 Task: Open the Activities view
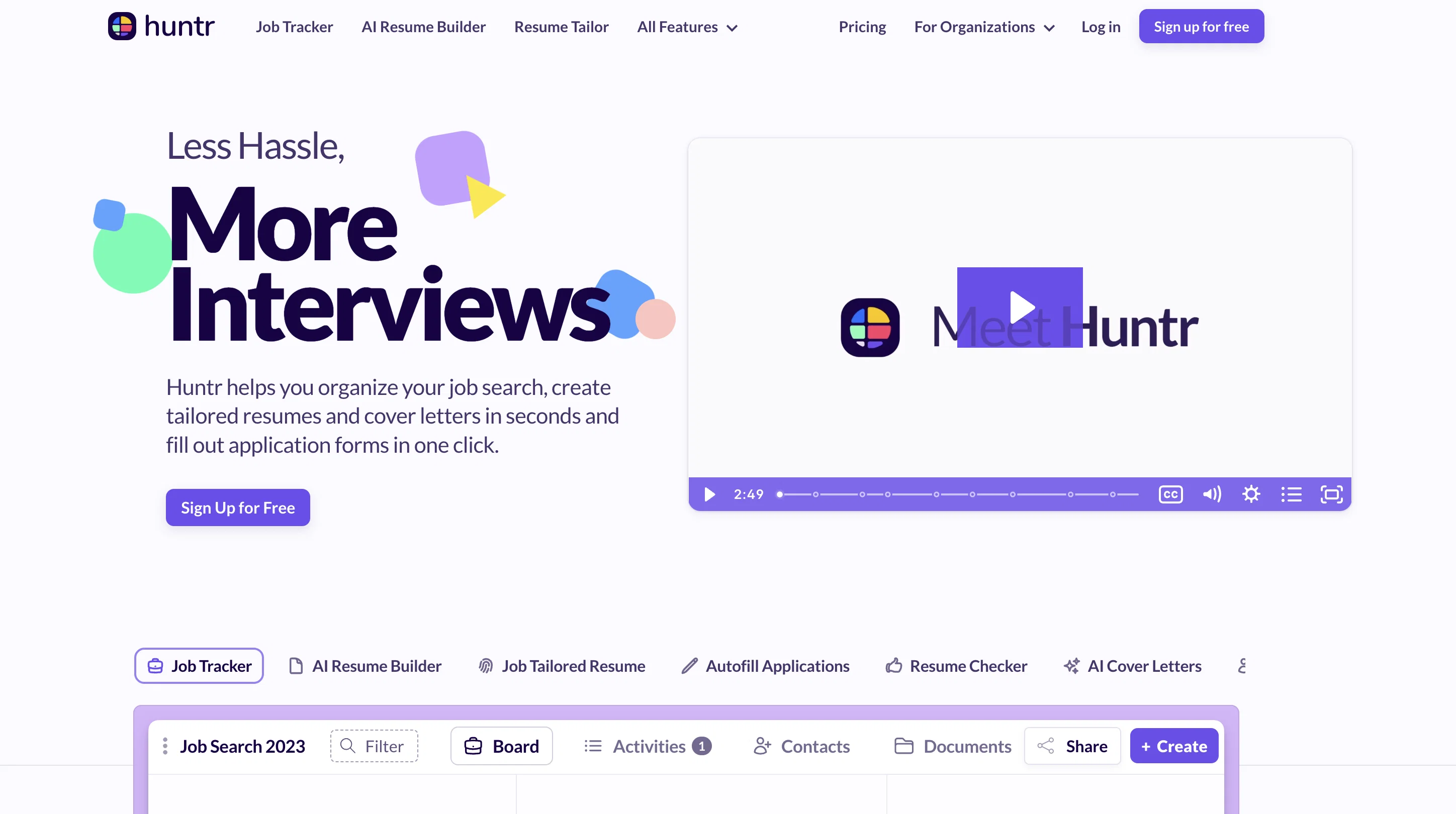(x=648, y=746)
